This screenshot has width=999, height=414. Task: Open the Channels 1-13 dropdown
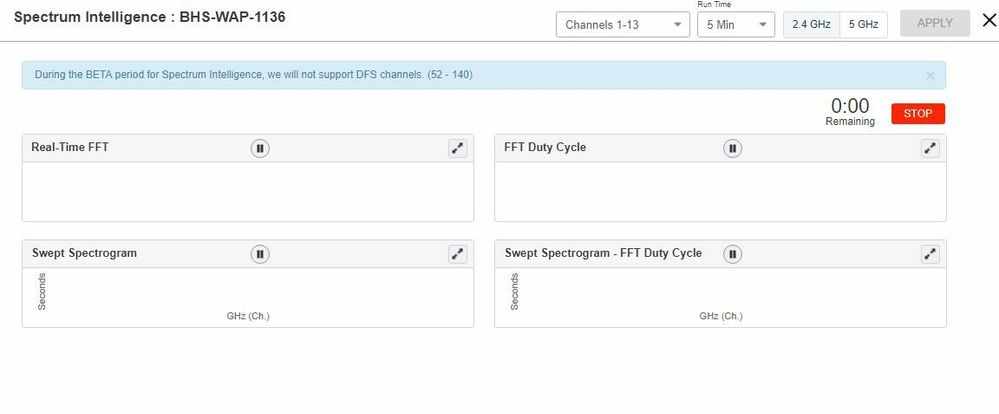tap(622, 24)
